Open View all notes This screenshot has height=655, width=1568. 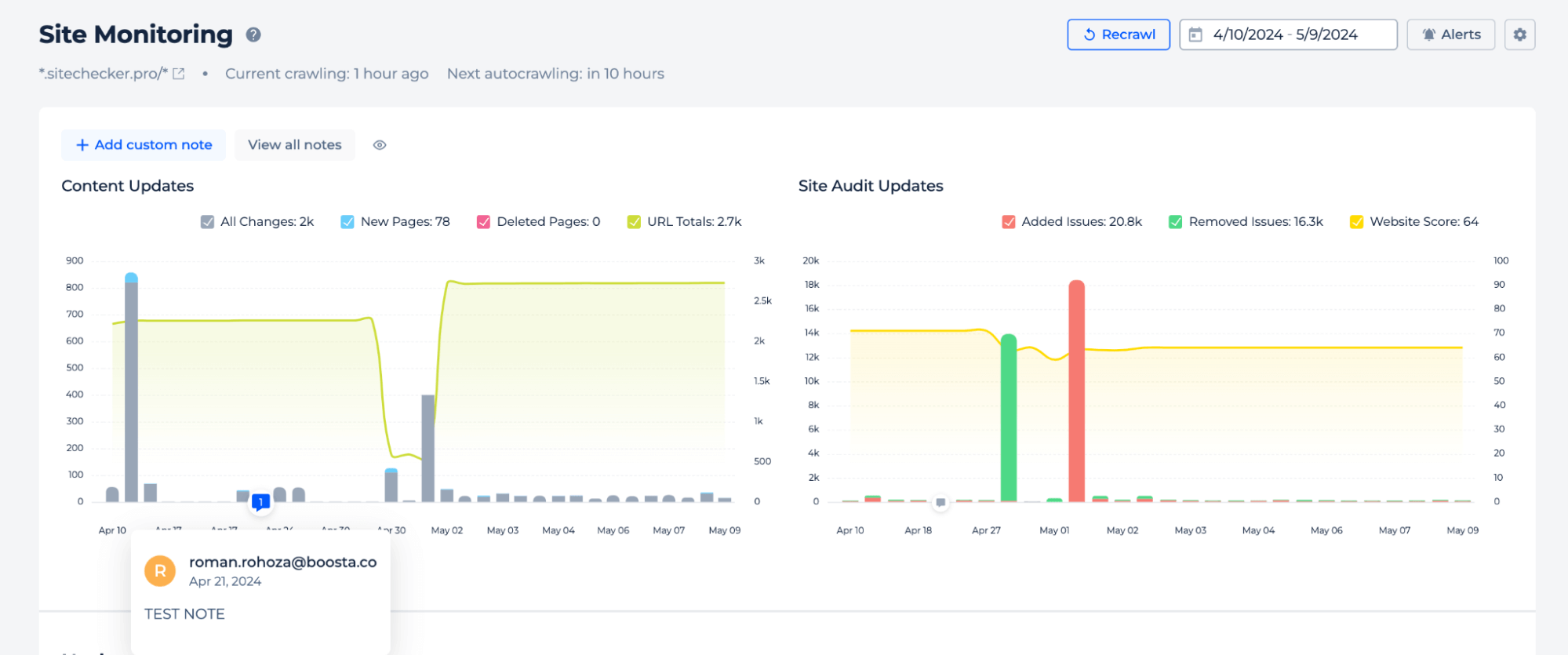[295, 145]
